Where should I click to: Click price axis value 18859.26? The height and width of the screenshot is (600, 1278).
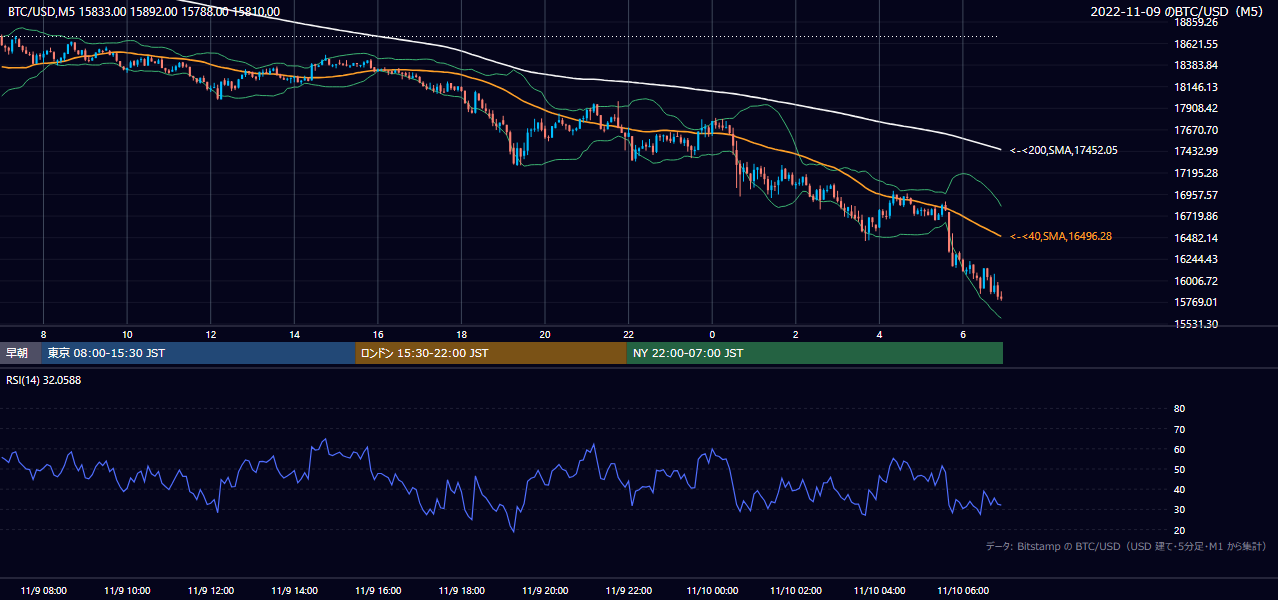click(1195, 22)
